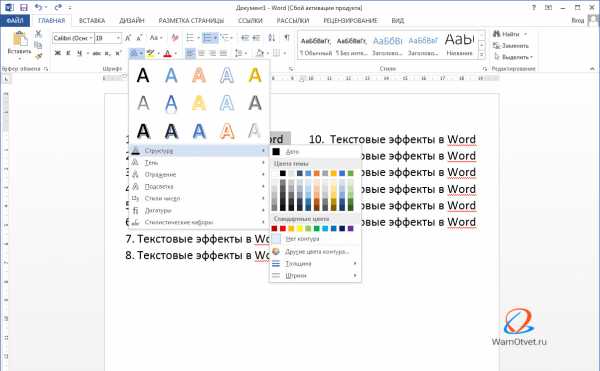Screen dimensions: 600x371
Task: Click the Paste (Вставить) clipboard icon
Action: tap(20, 39)
